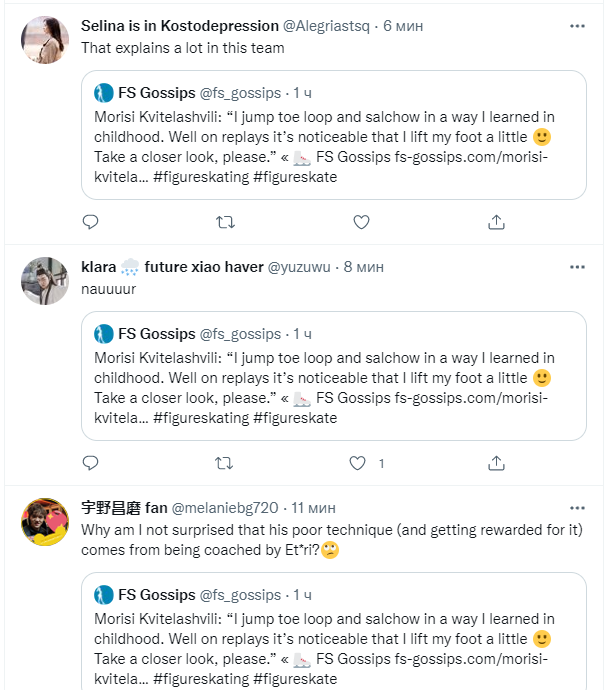Share klara's tweet
Image resolution: width=605 pixels, height=690 pixels.
pyautogui.click(x=497, y=463)
